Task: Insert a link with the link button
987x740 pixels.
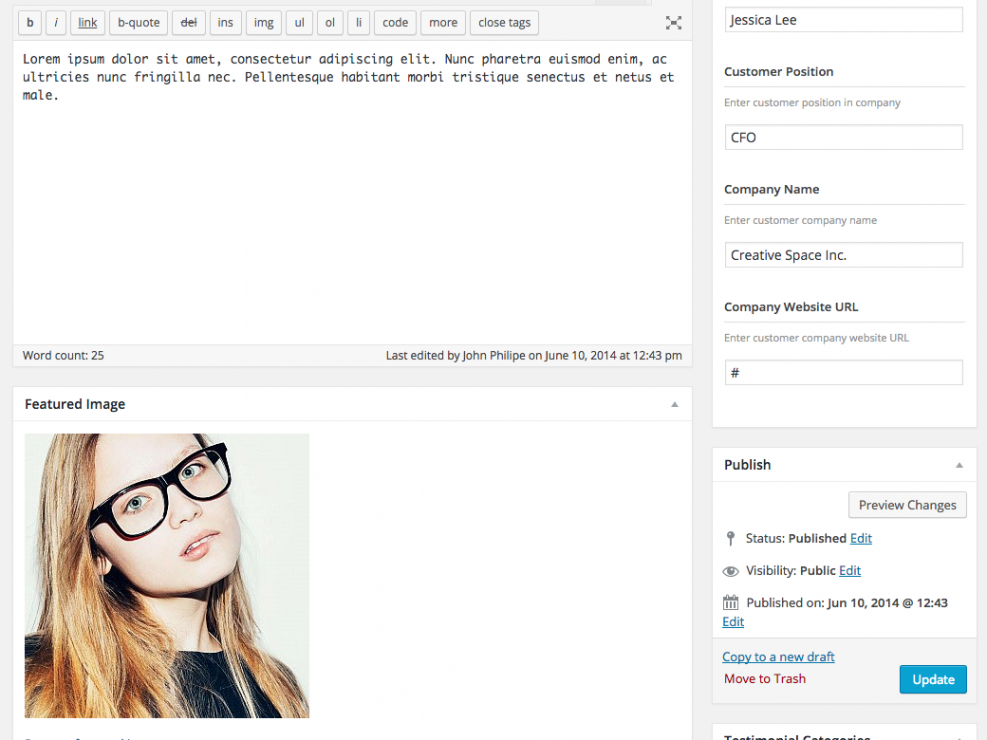Action: [x=87, y=23]
